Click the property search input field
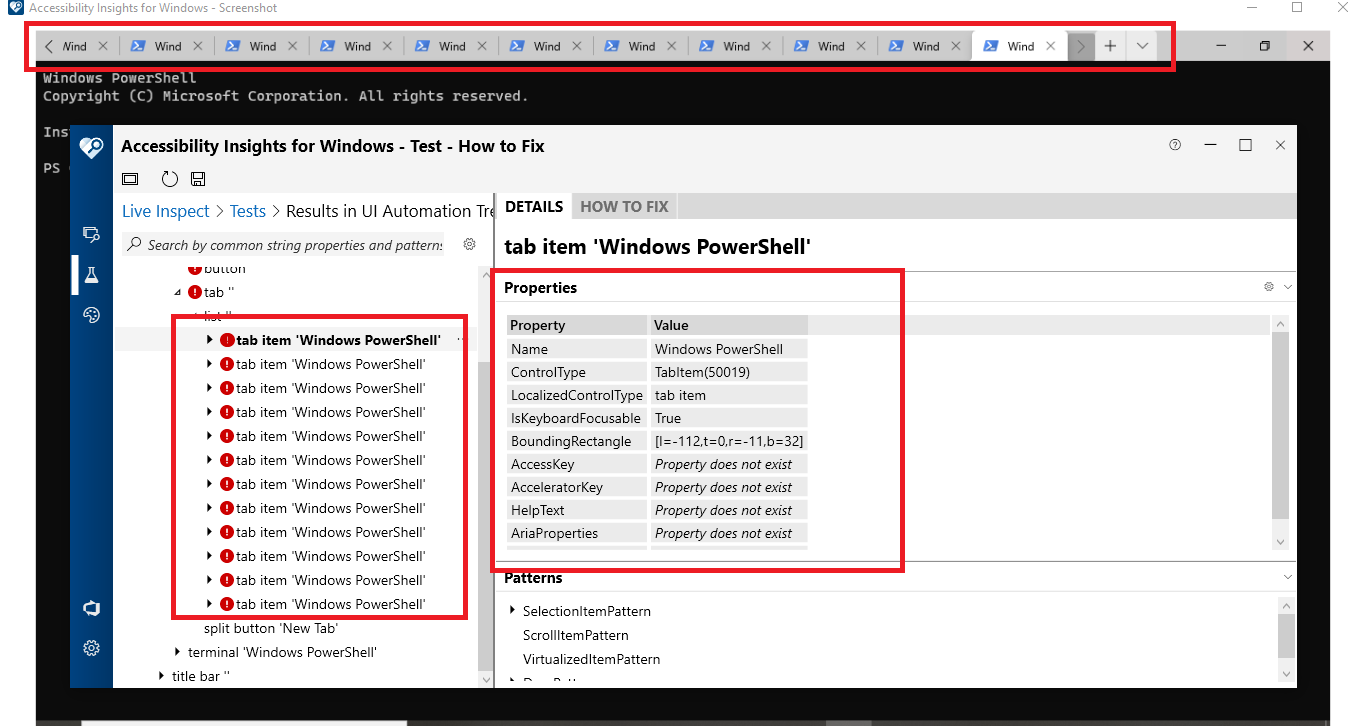The width and height of the screenshot is (1364, 726). (290, 244)
